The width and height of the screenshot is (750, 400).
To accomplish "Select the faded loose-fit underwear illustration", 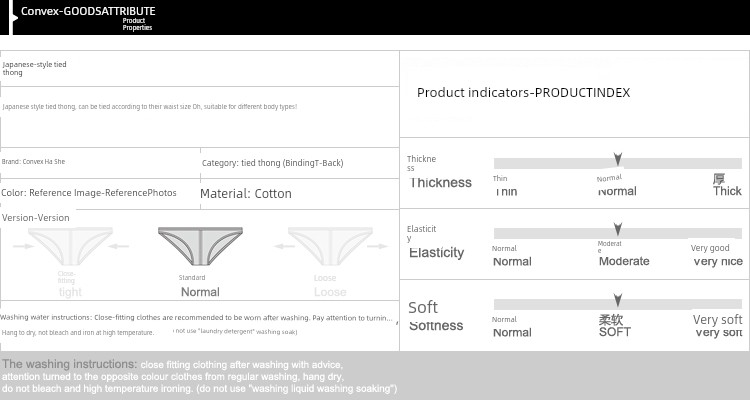I will (330, 246).
